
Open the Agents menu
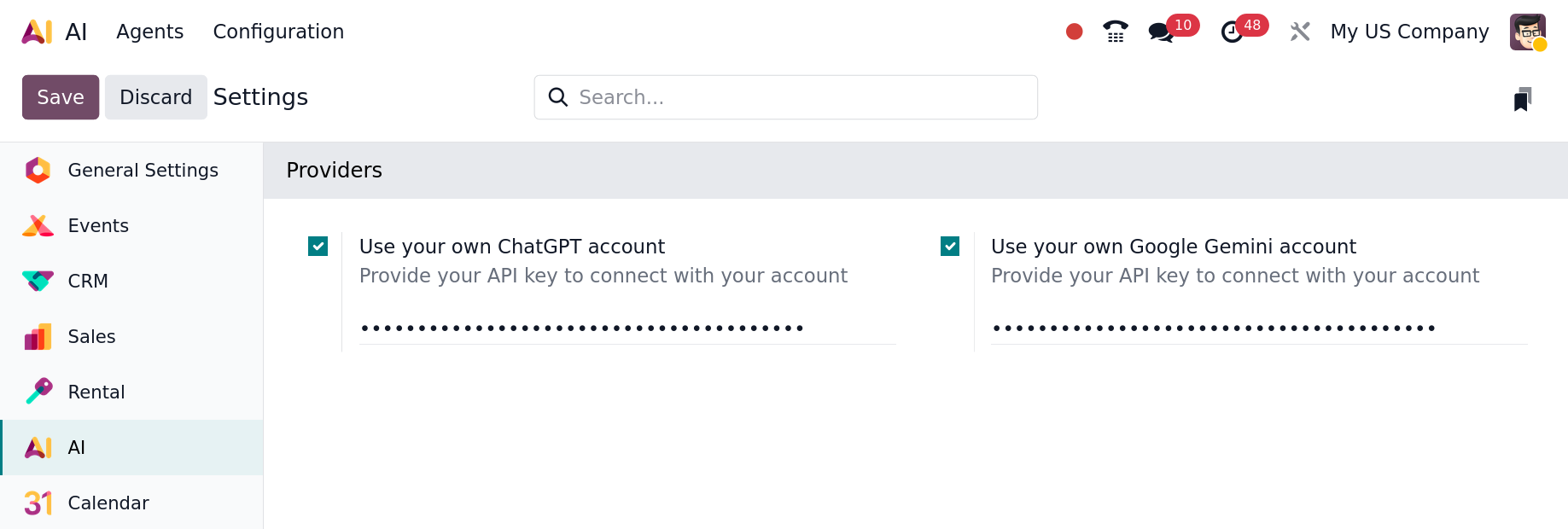click(x=149, y=32)
